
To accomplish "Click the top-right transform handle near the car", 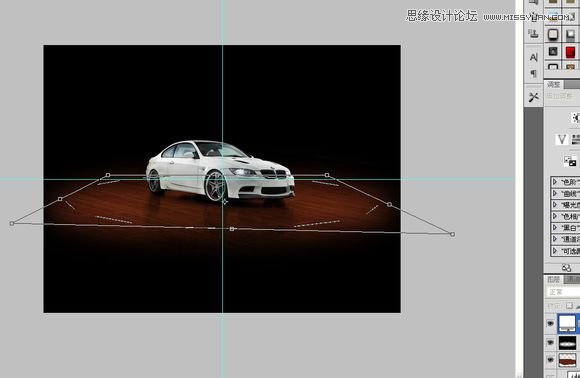I will pos(327,175).
